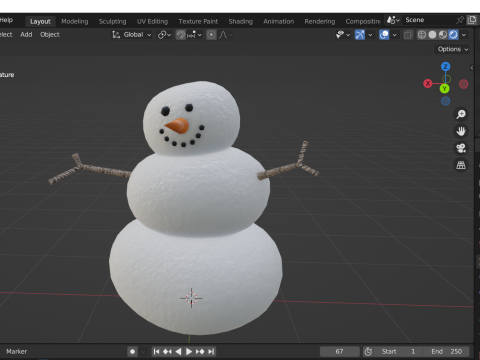Jump to the timeline start frame
The height and width of the screenshot is (360, 480).
[x=156, y=351]
